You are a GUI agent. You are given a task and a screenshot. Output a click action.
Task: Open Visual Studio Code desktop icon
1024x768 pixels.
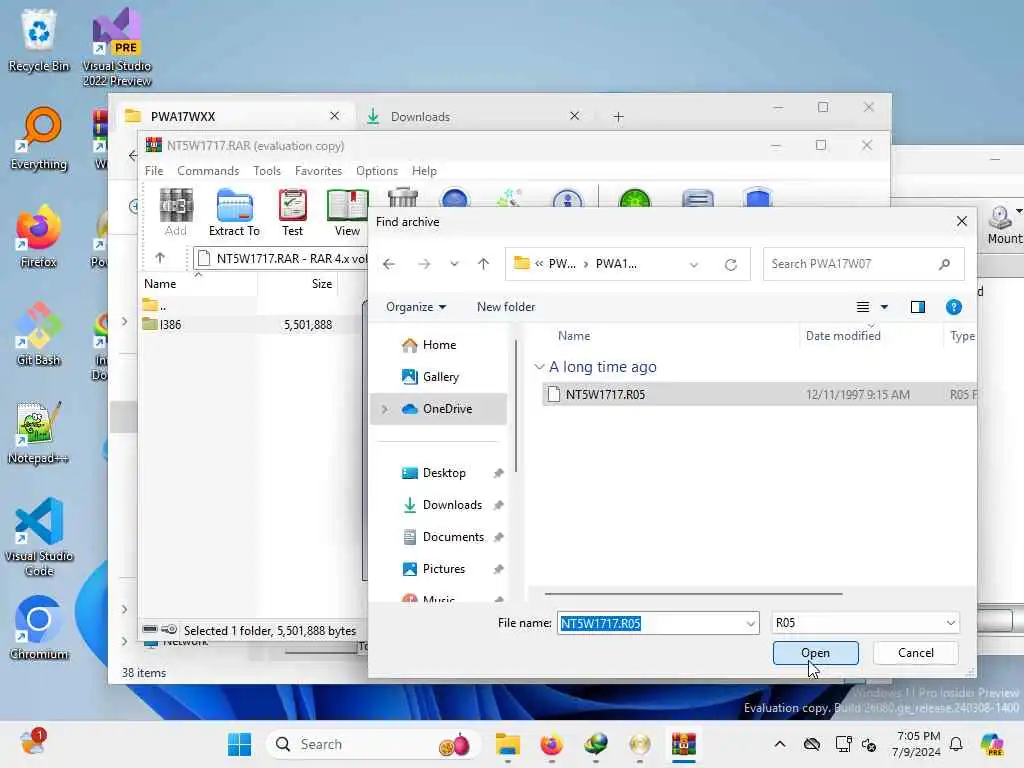(39, 537)
